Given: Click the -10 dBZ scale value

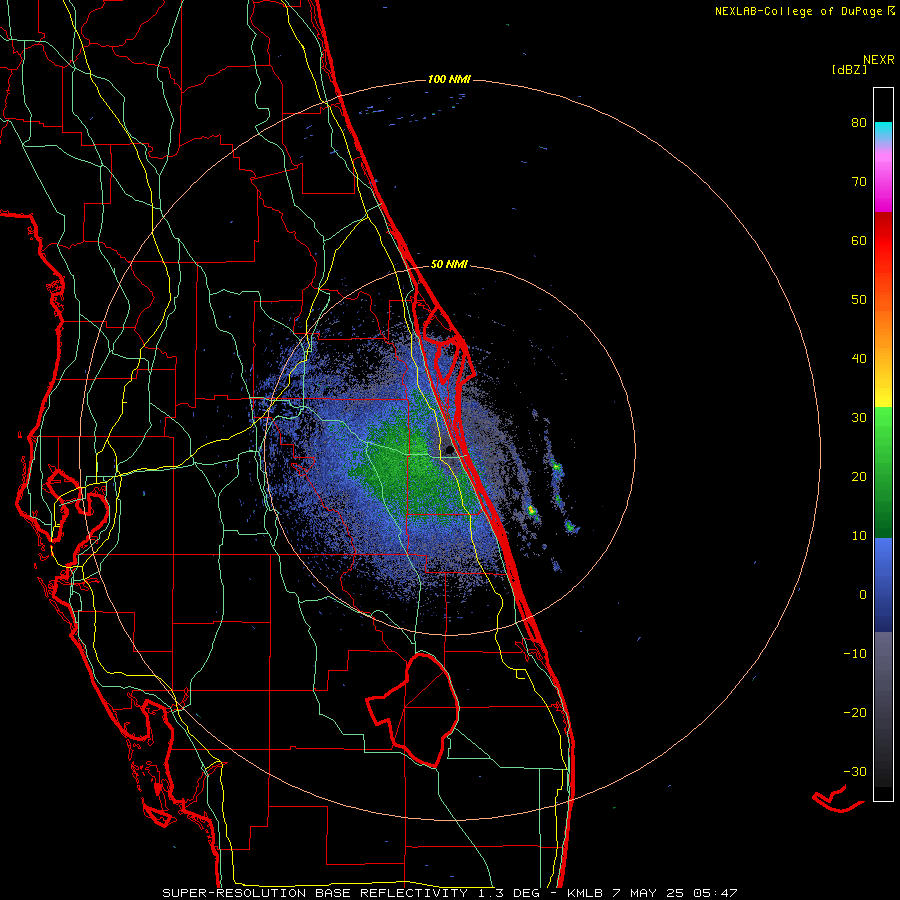Looking at the screenshot, I should pyautogui.click(x=855, y=654).
